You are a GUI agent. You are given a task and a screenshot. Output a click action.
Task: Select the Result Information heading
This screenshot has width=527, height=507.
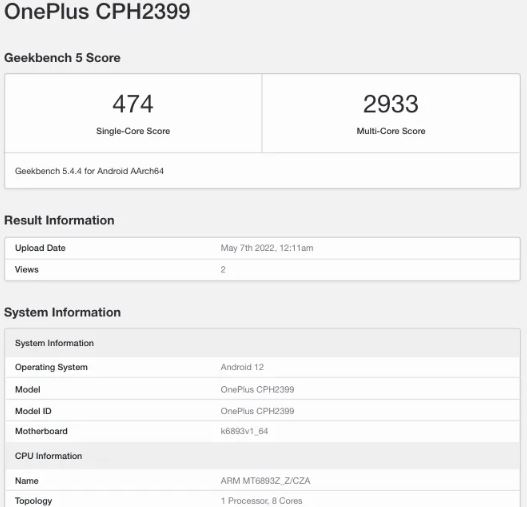(59, 220)
